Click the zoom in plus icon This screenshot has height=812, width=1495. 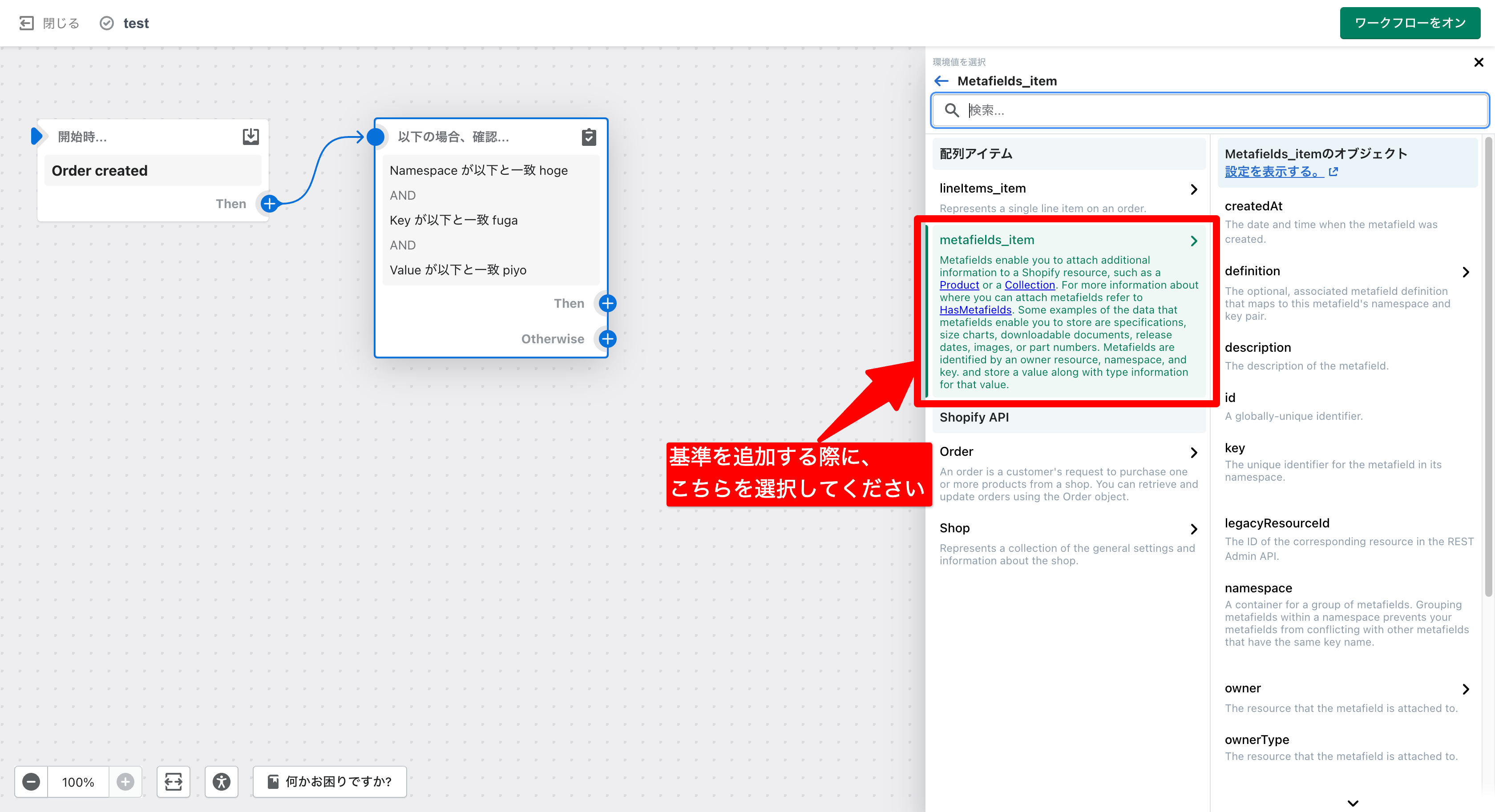pos(125,781)
